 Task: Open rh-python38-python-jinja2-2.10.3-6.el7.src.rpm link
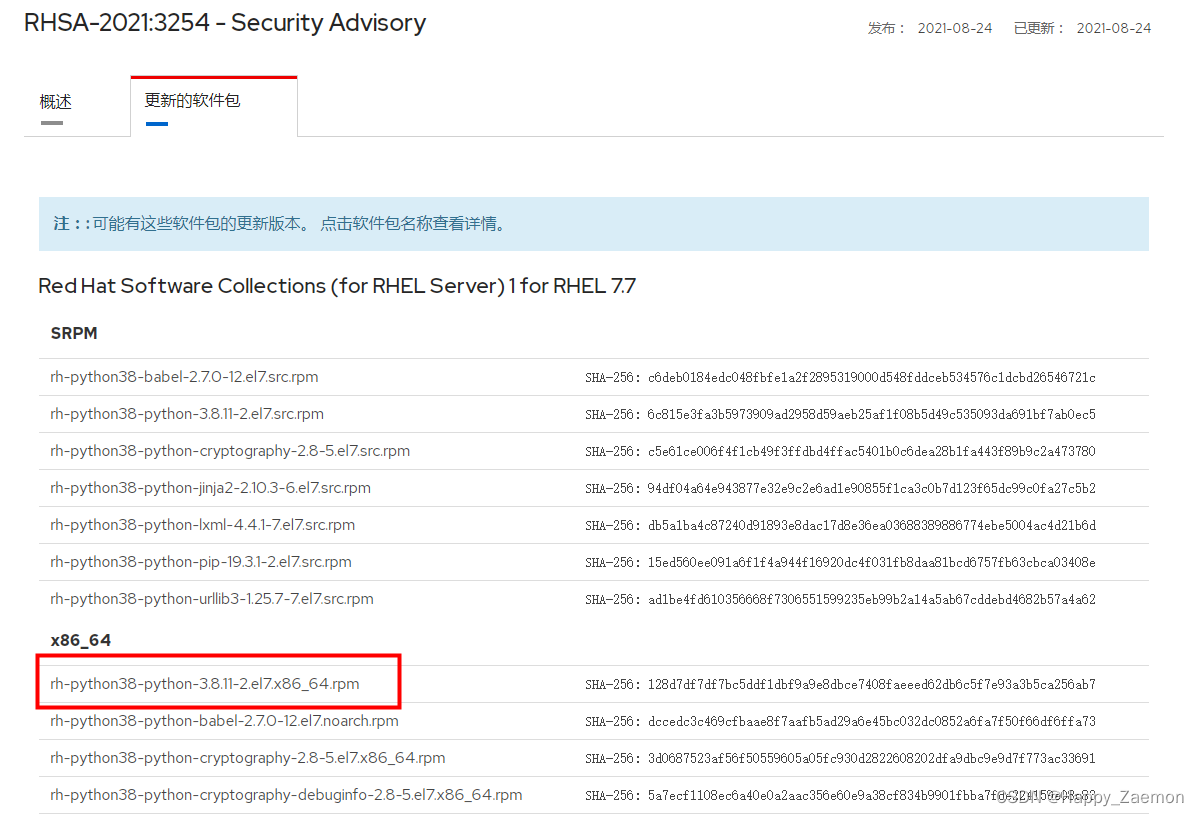coord(210,488)
